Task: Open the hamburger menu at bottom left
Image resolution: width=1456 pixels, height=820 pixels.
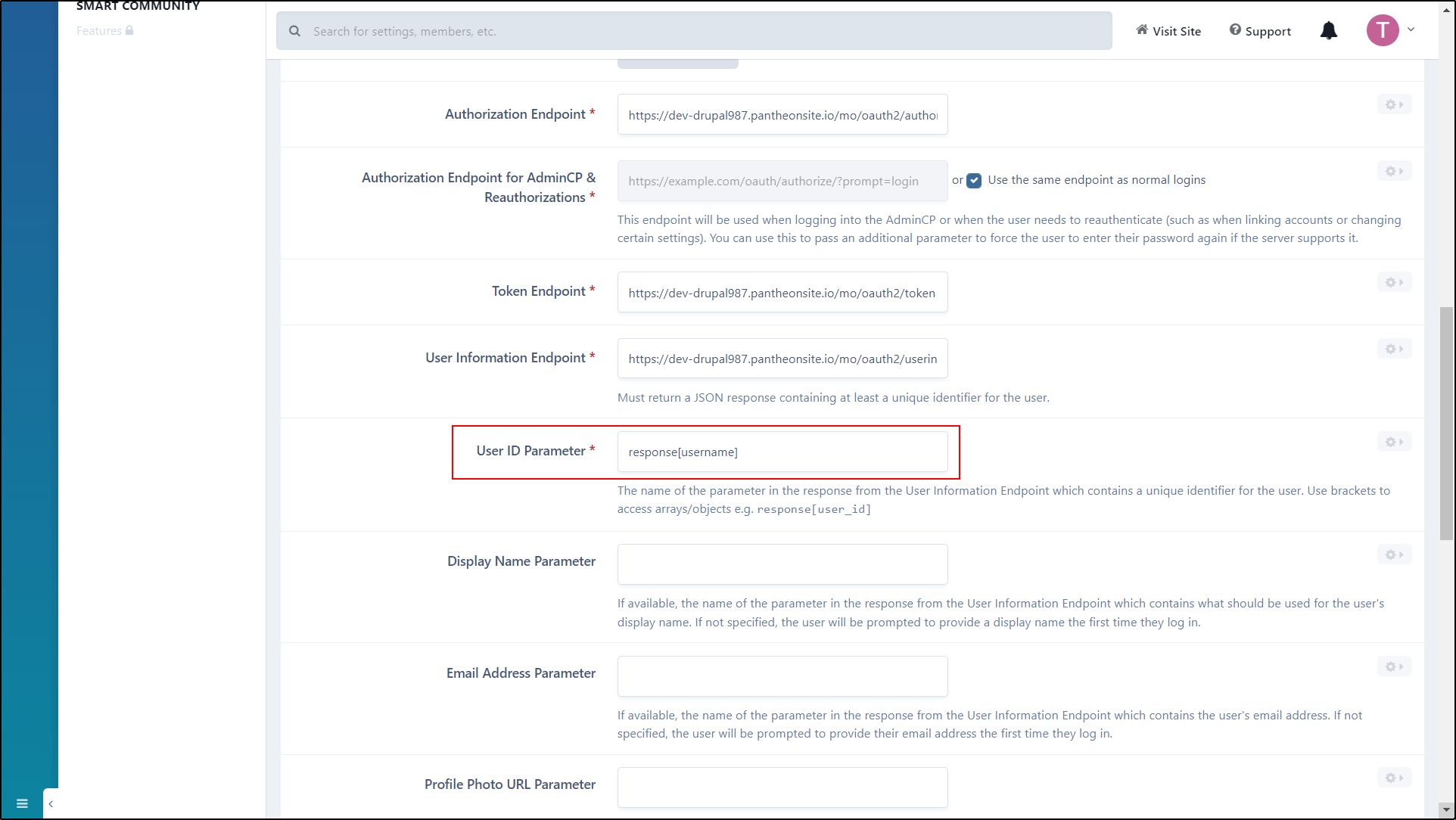Action: pos(21,803)
